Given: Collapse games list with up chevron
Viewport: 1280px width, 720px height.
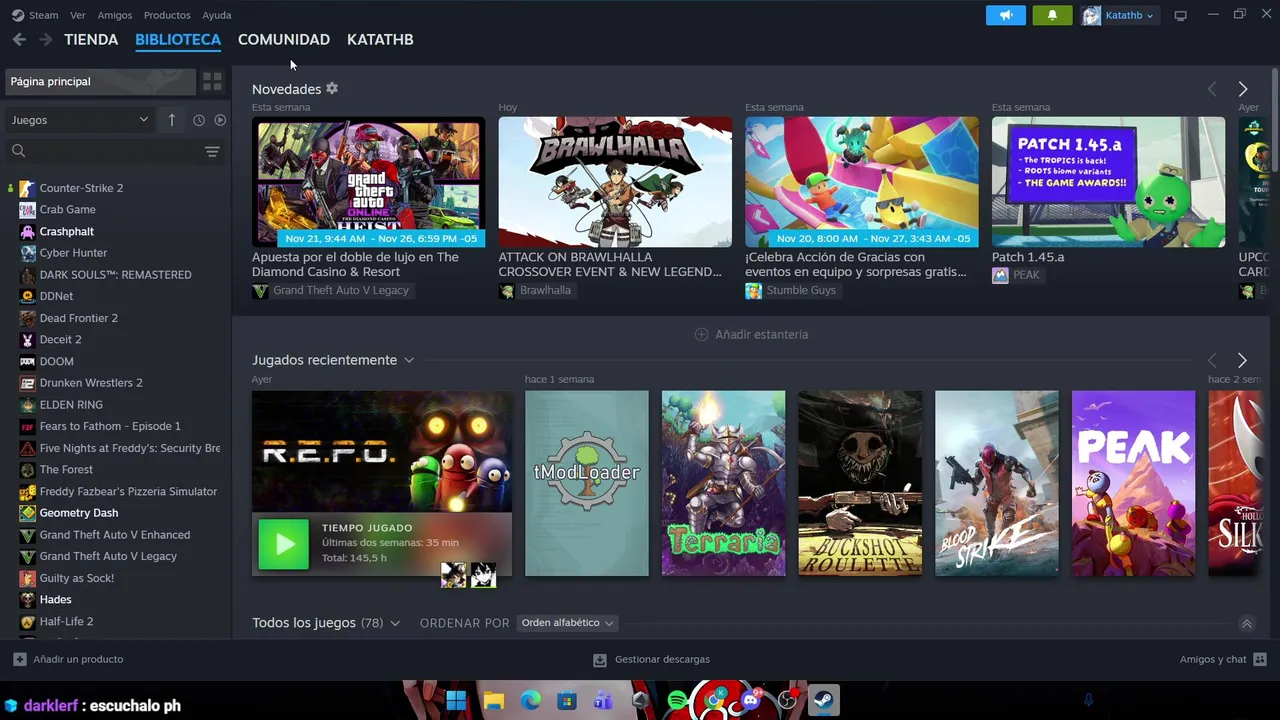Looking at the screenshot, I should (x=1246, y=623).
